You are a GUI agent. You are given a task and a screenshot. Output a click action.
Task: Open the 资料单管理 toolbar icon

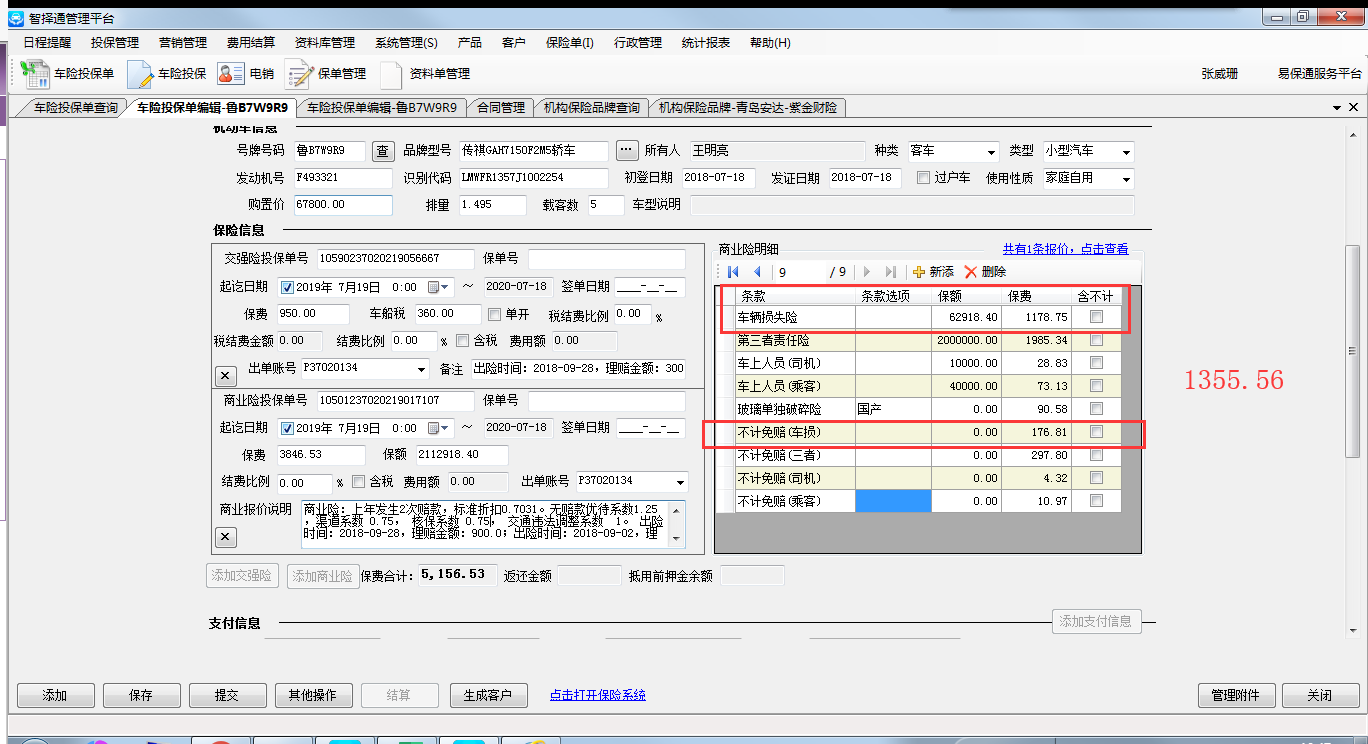[x=391, y=74]
